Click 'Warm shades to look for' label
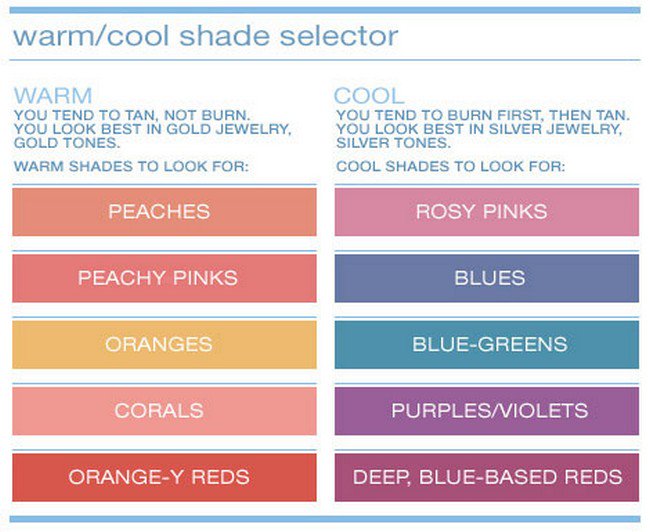 [131, 166]
